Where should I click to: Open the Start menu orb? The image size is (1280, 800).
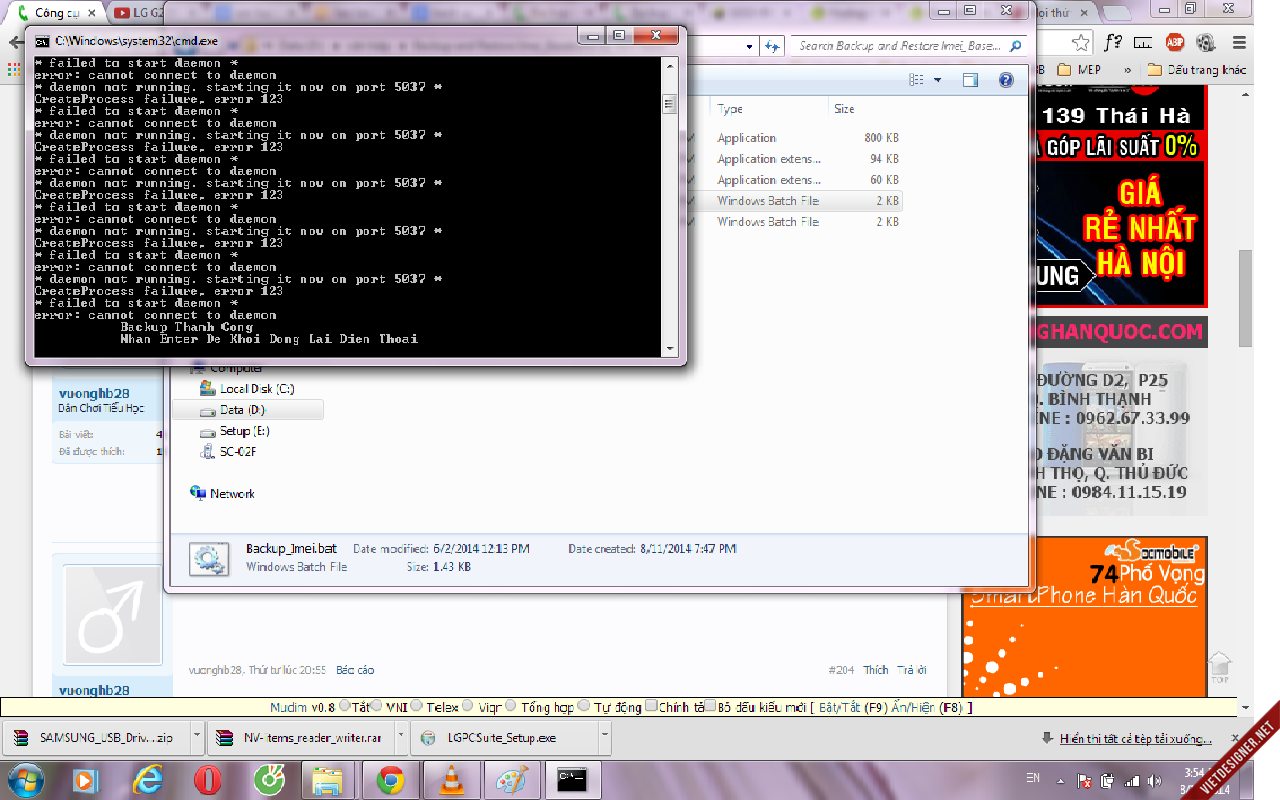(x=24, y=778)
